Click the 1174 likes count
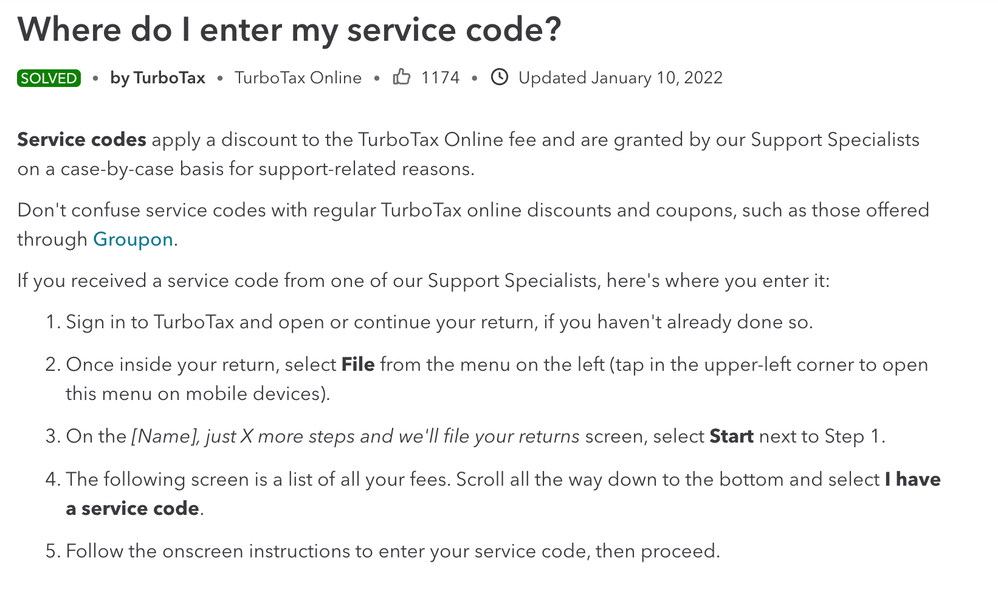998x597 pixels. point(440,78)
